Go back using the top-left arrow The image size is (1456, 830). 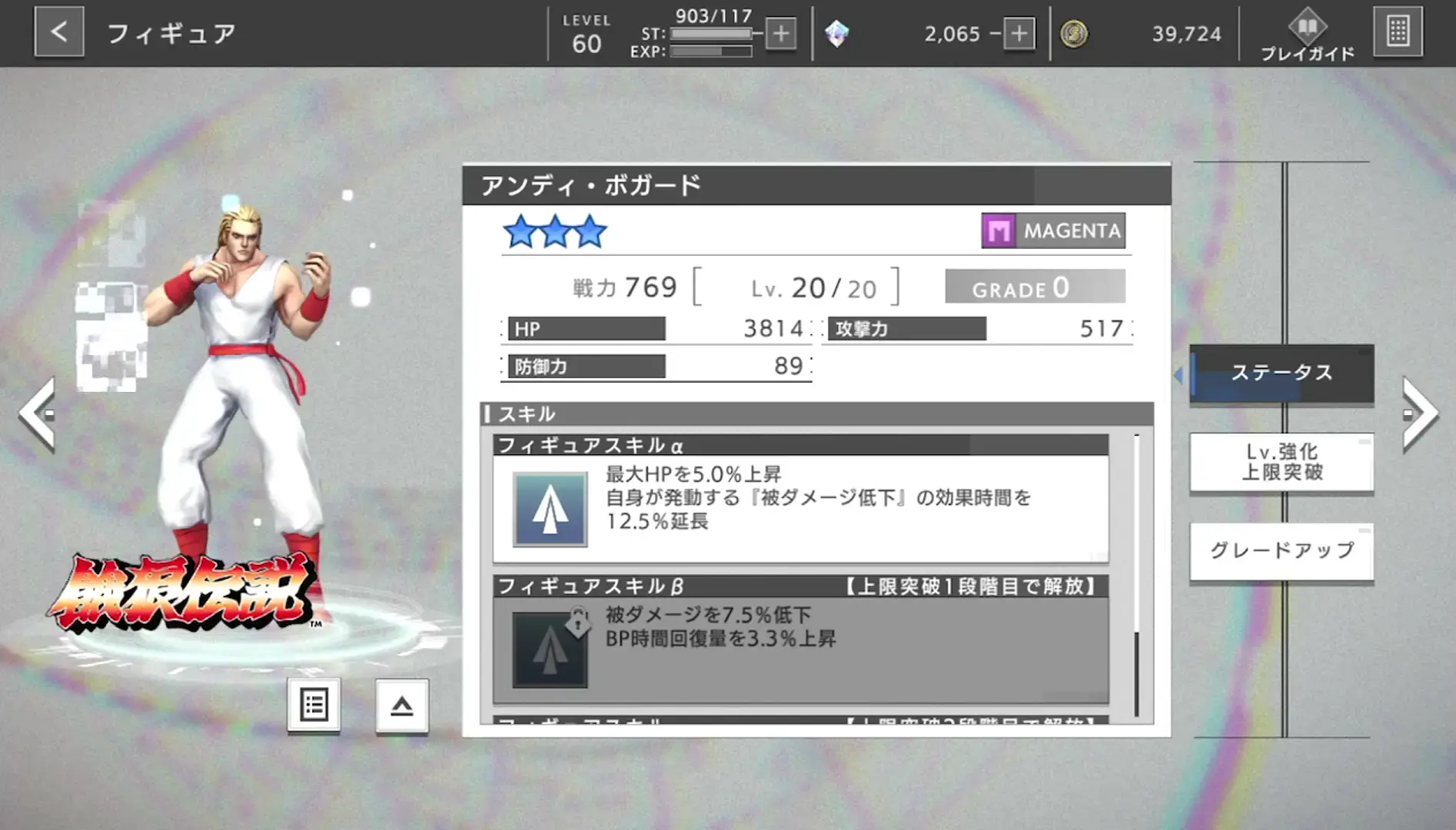[x=59, y=32]
